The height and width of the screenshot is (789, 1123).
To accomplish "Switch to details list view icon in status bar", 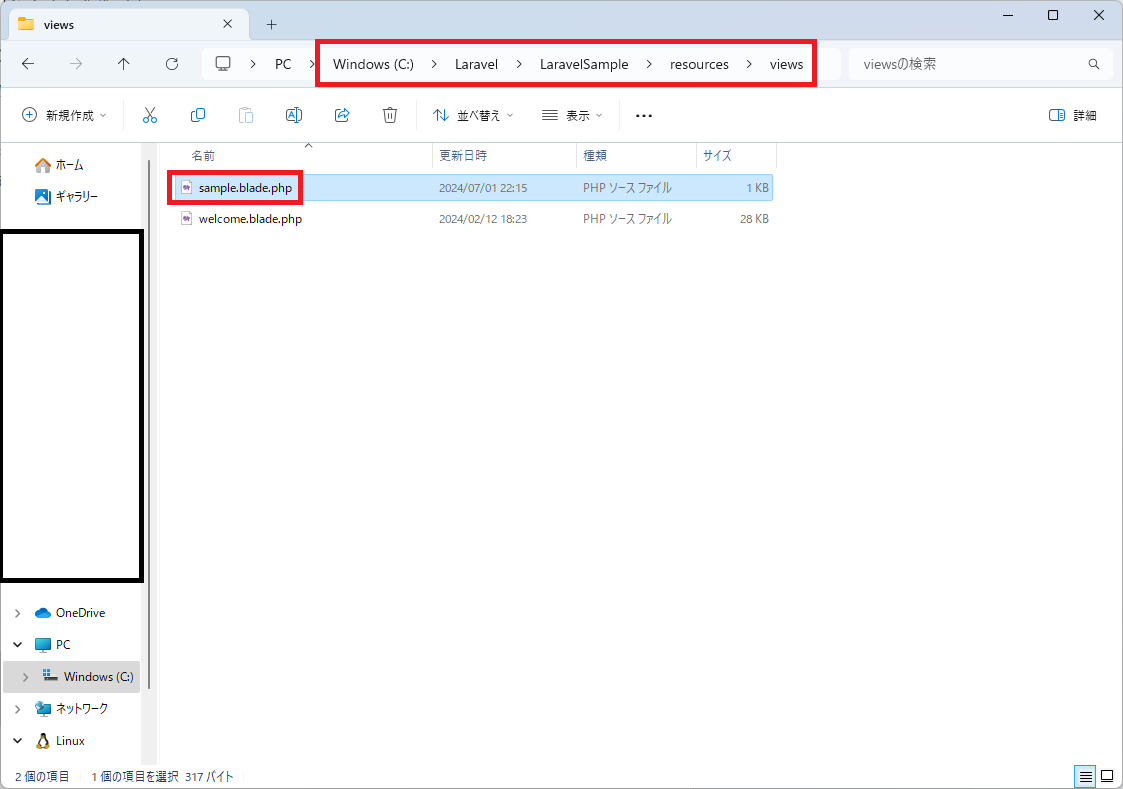I will (1086, 776).
